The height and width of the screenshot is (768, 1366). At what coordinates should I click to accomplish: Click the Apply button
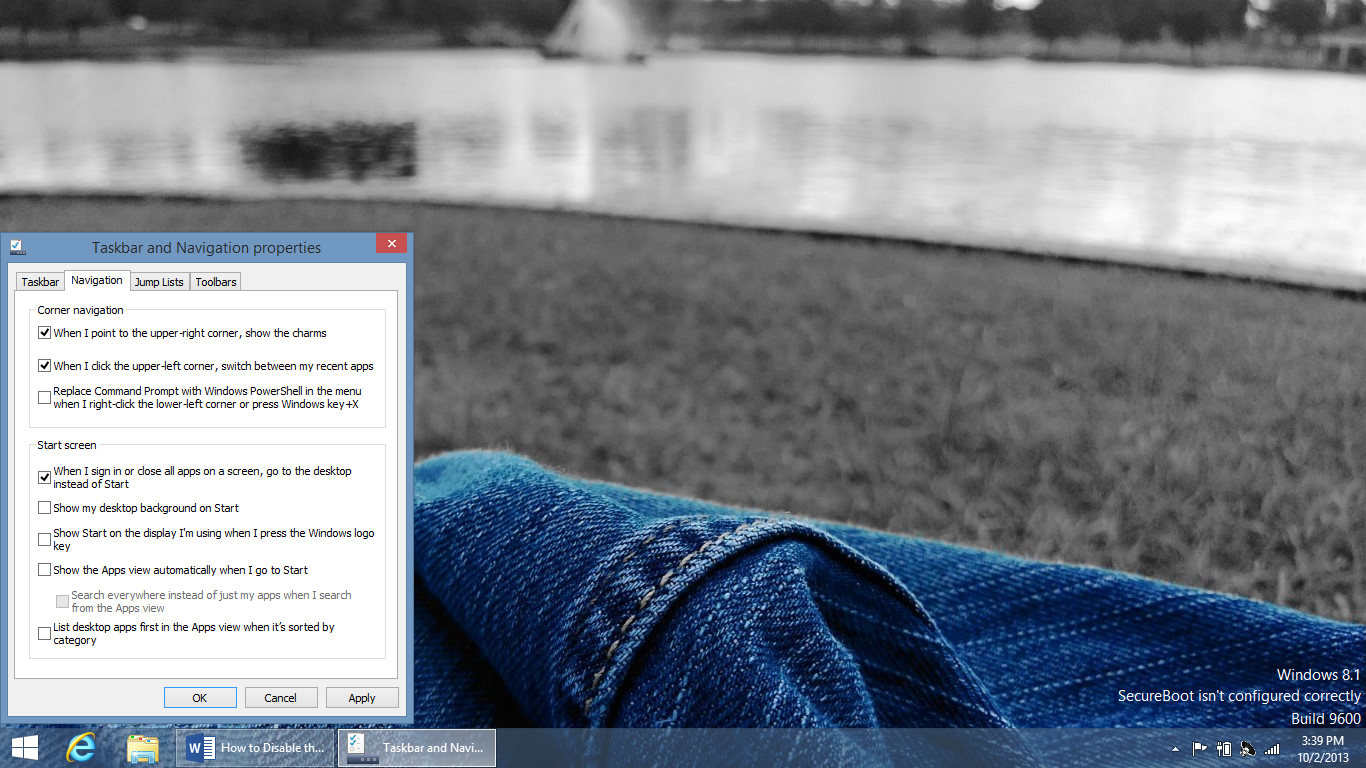coord(361,698)
